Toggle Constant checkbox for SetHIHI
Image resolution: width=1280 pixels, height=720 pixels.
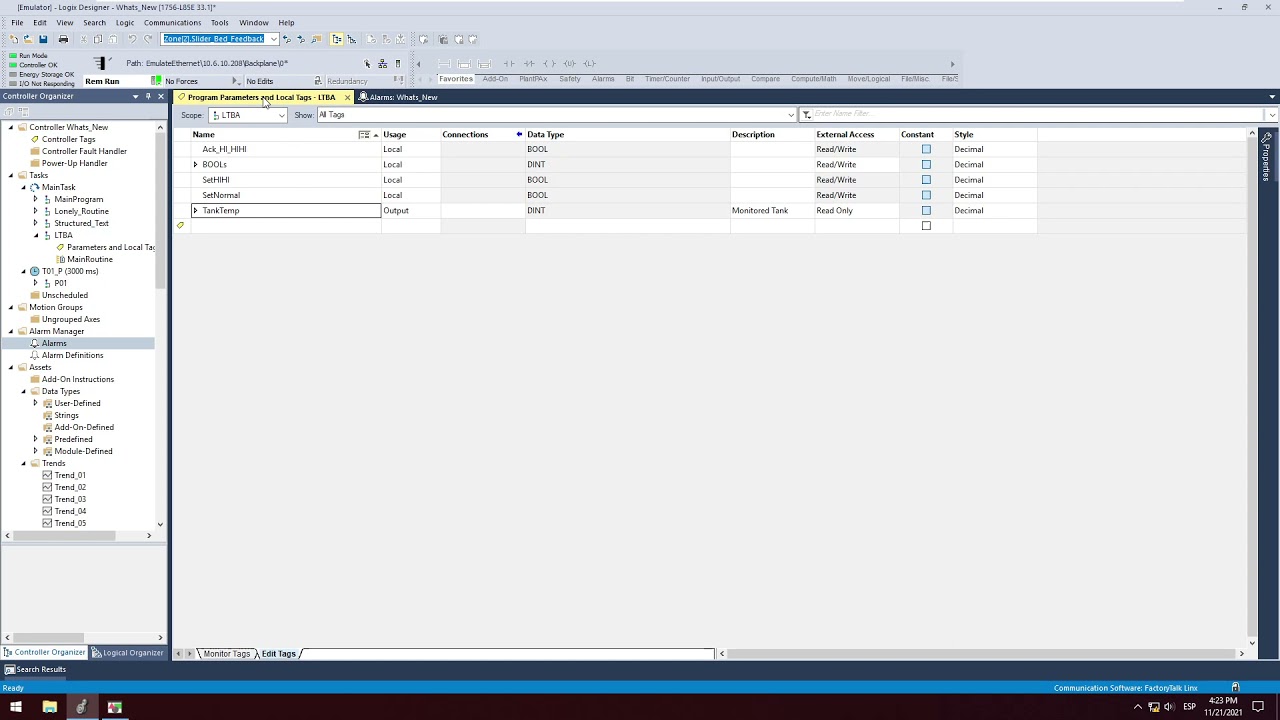(x=926, y=180)
